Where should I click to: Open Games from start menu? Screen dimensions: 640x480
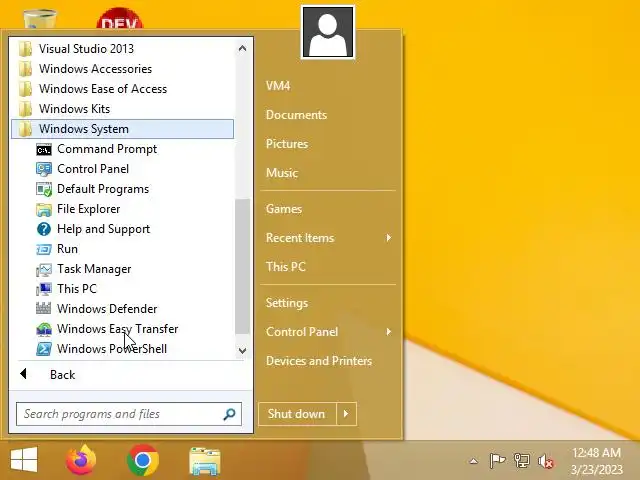284,209
